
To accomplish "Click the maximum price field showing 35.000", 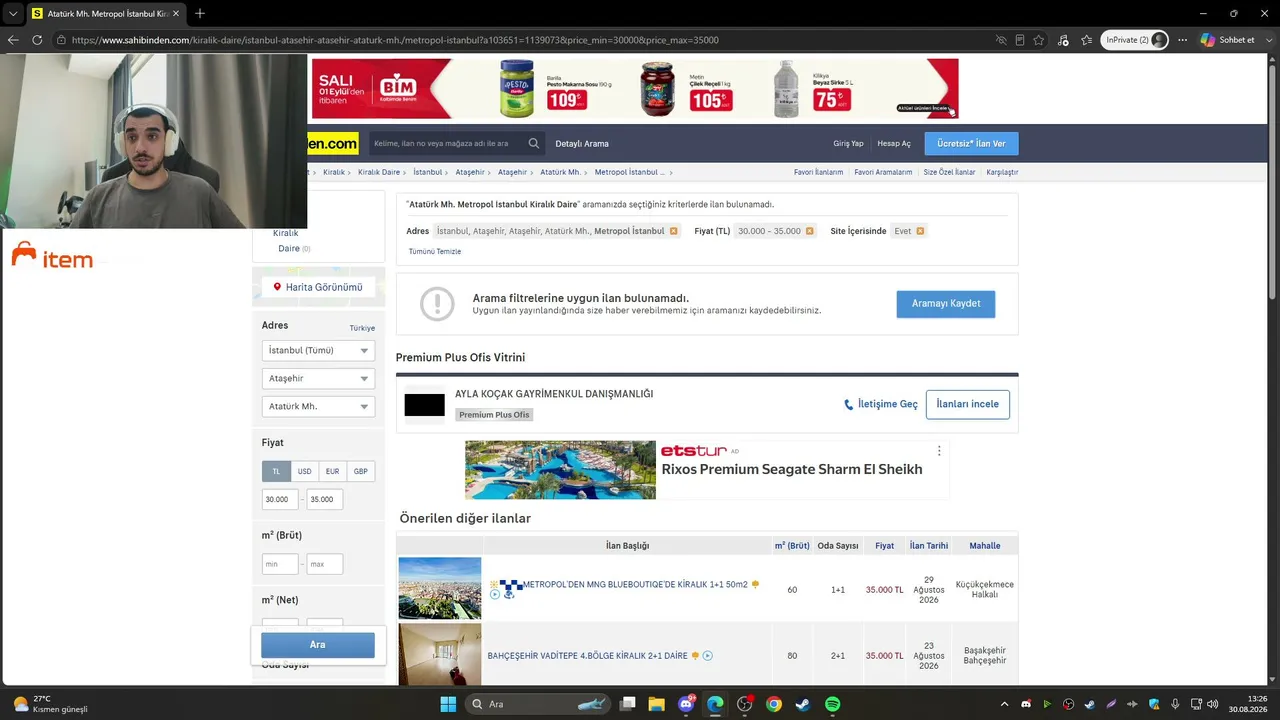I will tap(325, 499).
